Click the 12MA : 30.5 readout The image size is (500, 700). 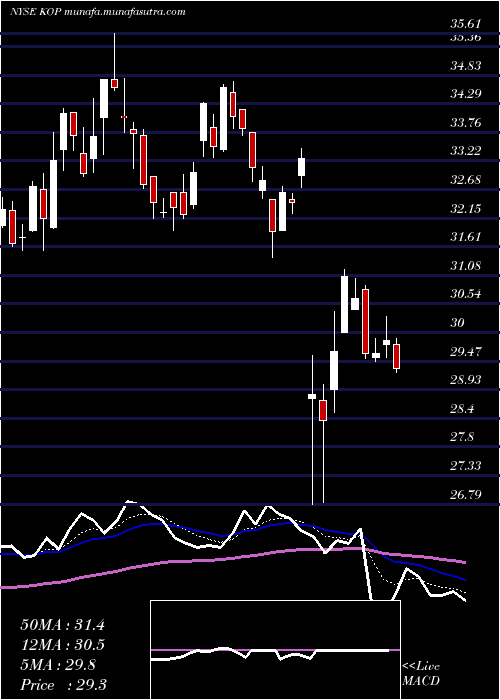(62, 645)
